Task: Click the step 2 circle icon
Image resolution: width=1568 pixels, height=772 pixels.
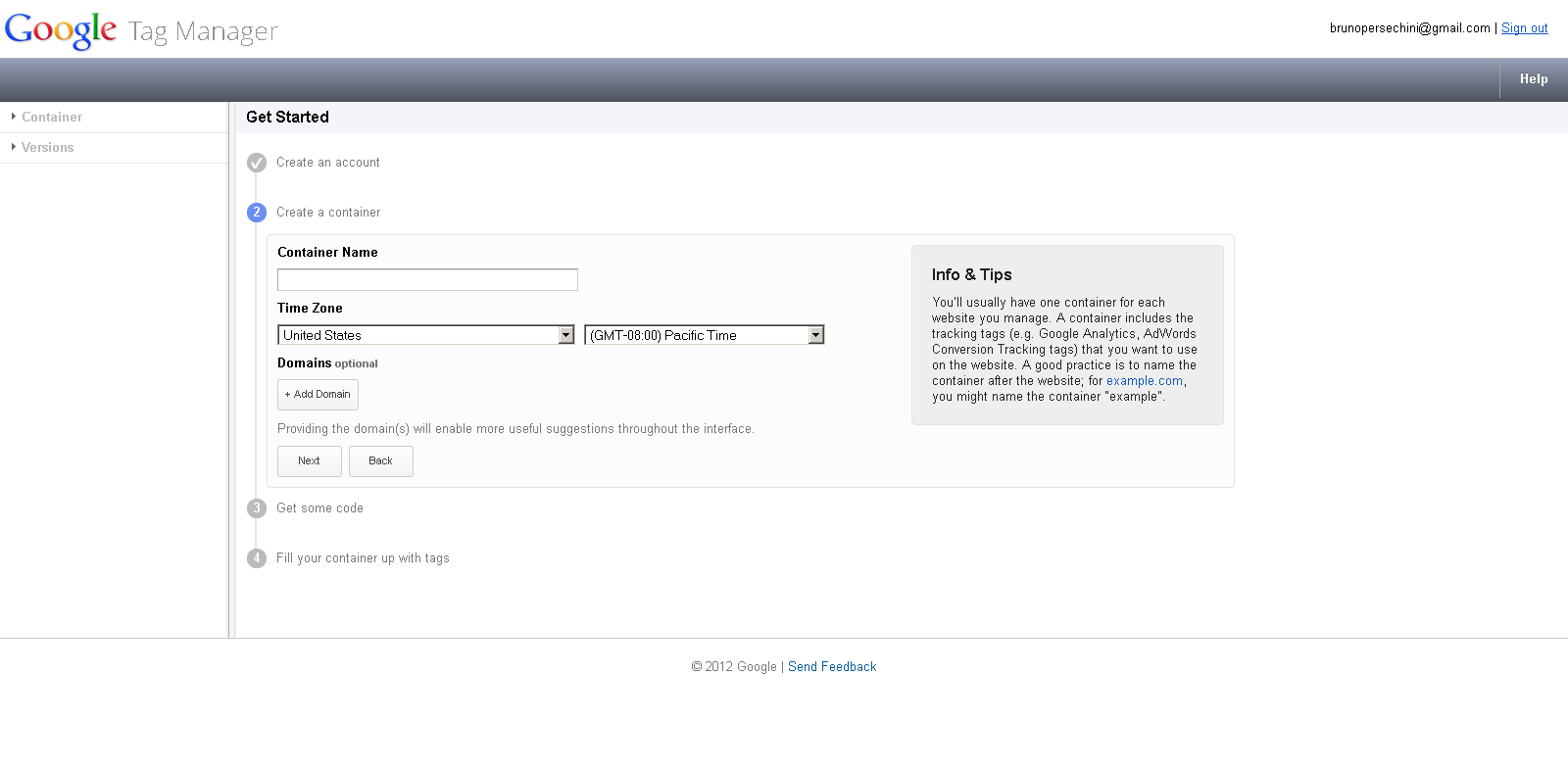Action: point(257,213)
